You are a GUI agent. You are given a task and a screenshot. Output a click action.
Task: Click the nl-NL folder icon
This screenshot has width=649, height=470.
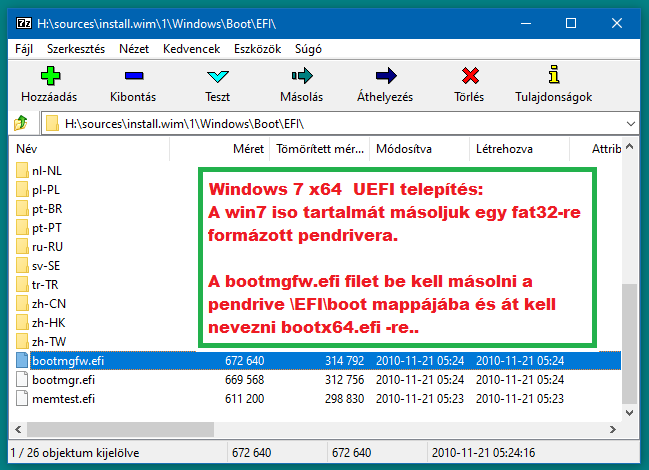(x=22, y=170)
